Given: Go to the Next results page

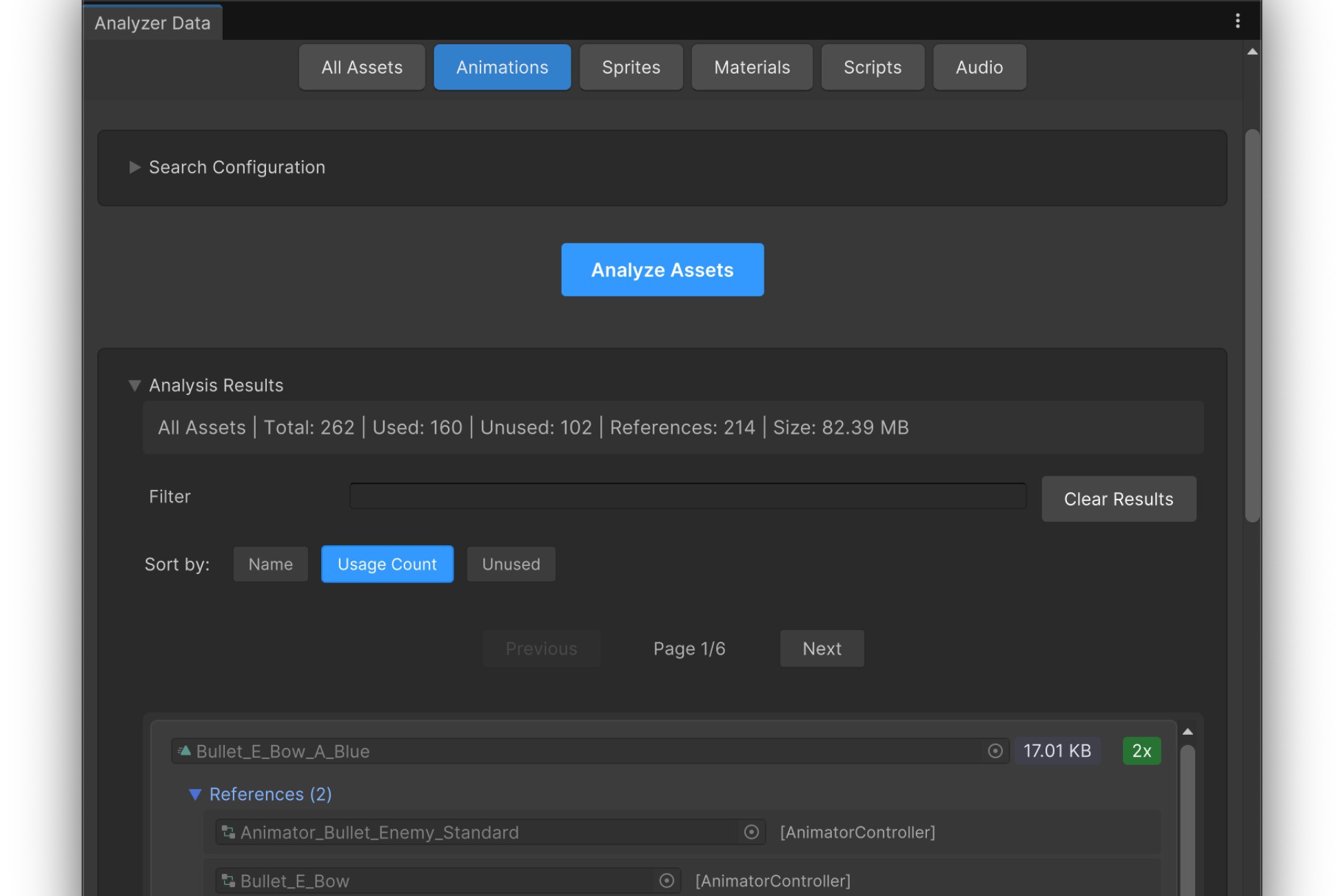Looking at the screenshot, I should (822, 648).
